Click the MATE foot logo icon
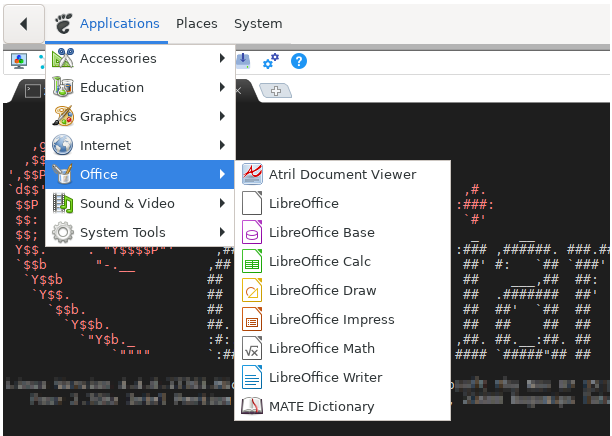The image size is (612, 436). 63,23
